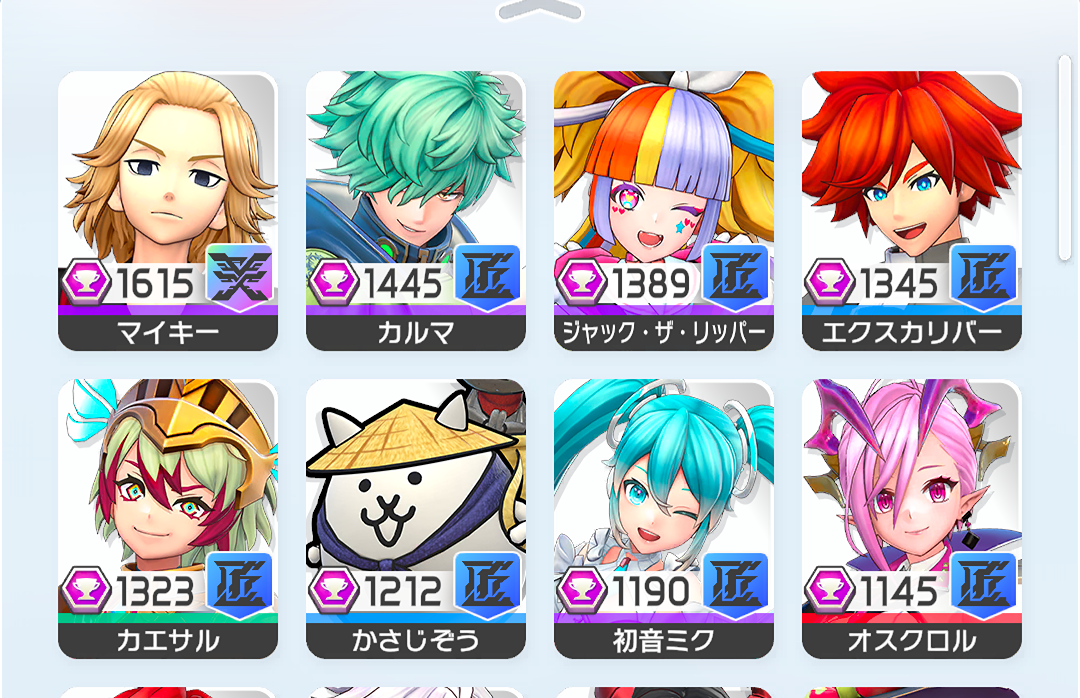Viewport: 1080px width, 698px height.
Task: Open the かさじぞう cat character card
Action: 416,519
